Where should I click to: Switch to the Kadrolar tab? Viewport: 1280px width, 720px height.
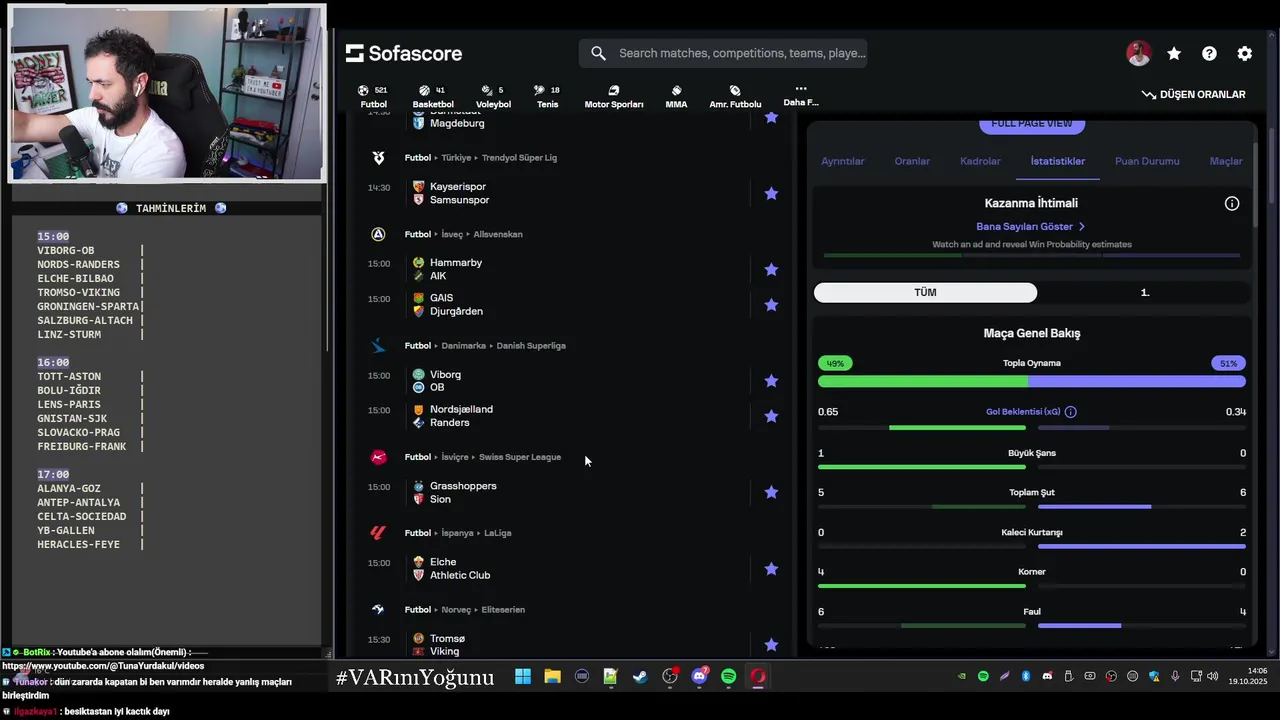(x=980, y=161)
